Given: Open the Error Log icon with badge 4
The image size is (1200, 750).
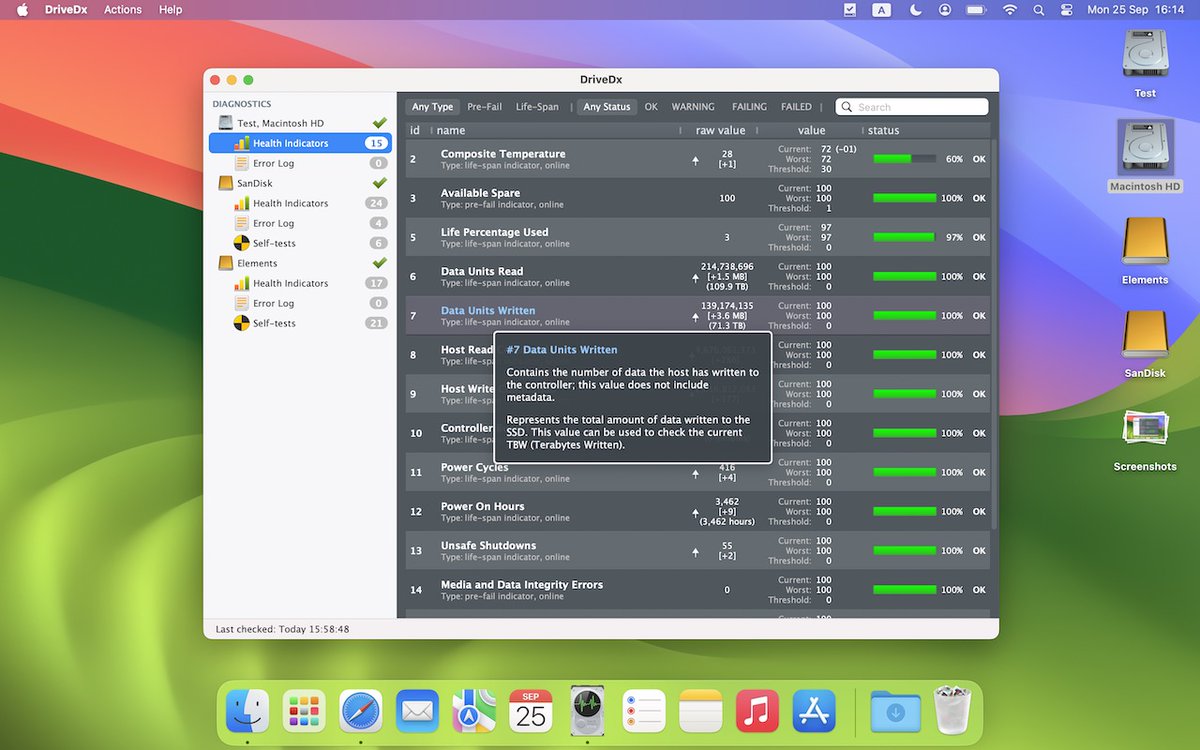Looking at the screenshot, I should [242, 223].
